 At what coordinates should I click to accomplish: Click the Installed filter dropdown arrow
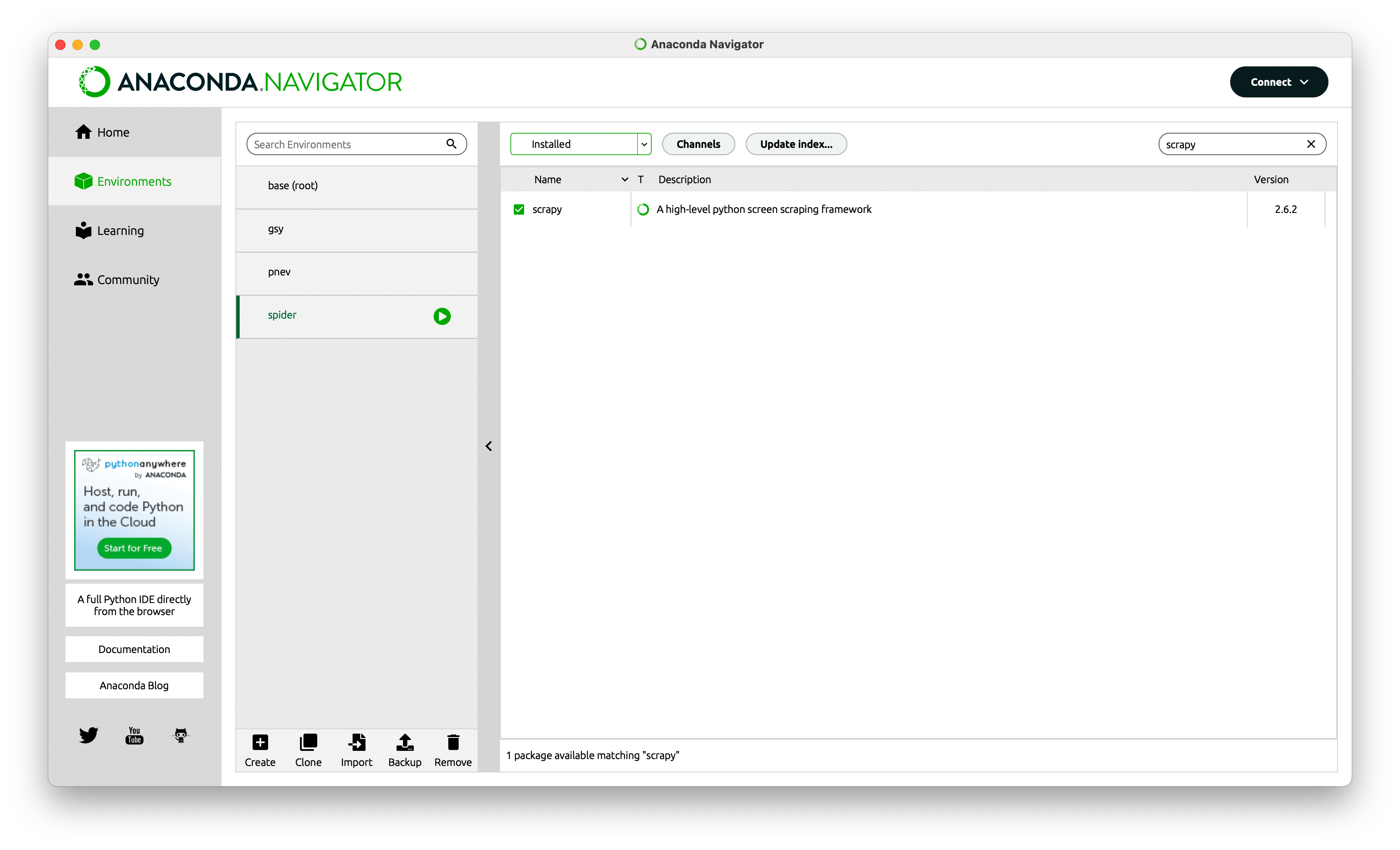click(644, 144)
